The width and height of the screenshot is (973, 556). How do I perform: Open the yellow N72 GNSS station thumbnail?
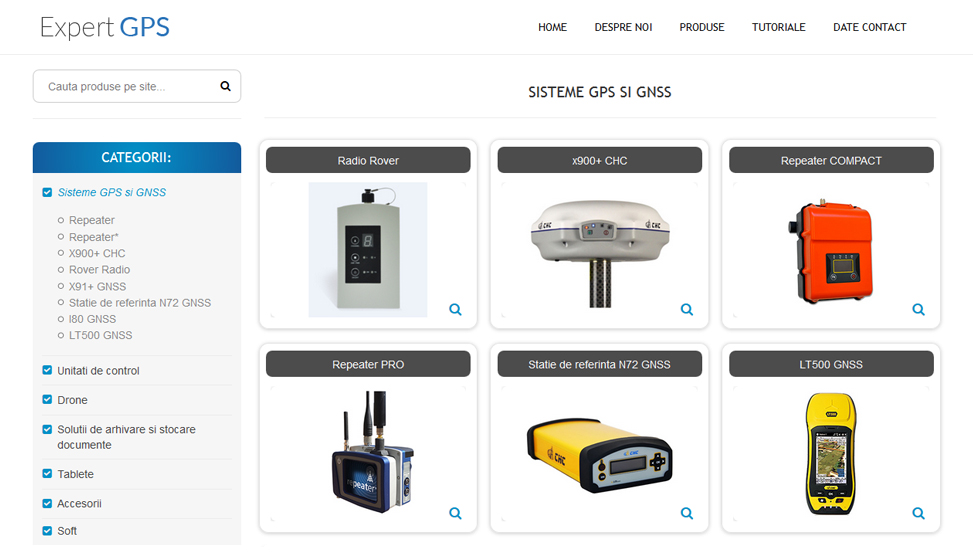click(599, 455)
